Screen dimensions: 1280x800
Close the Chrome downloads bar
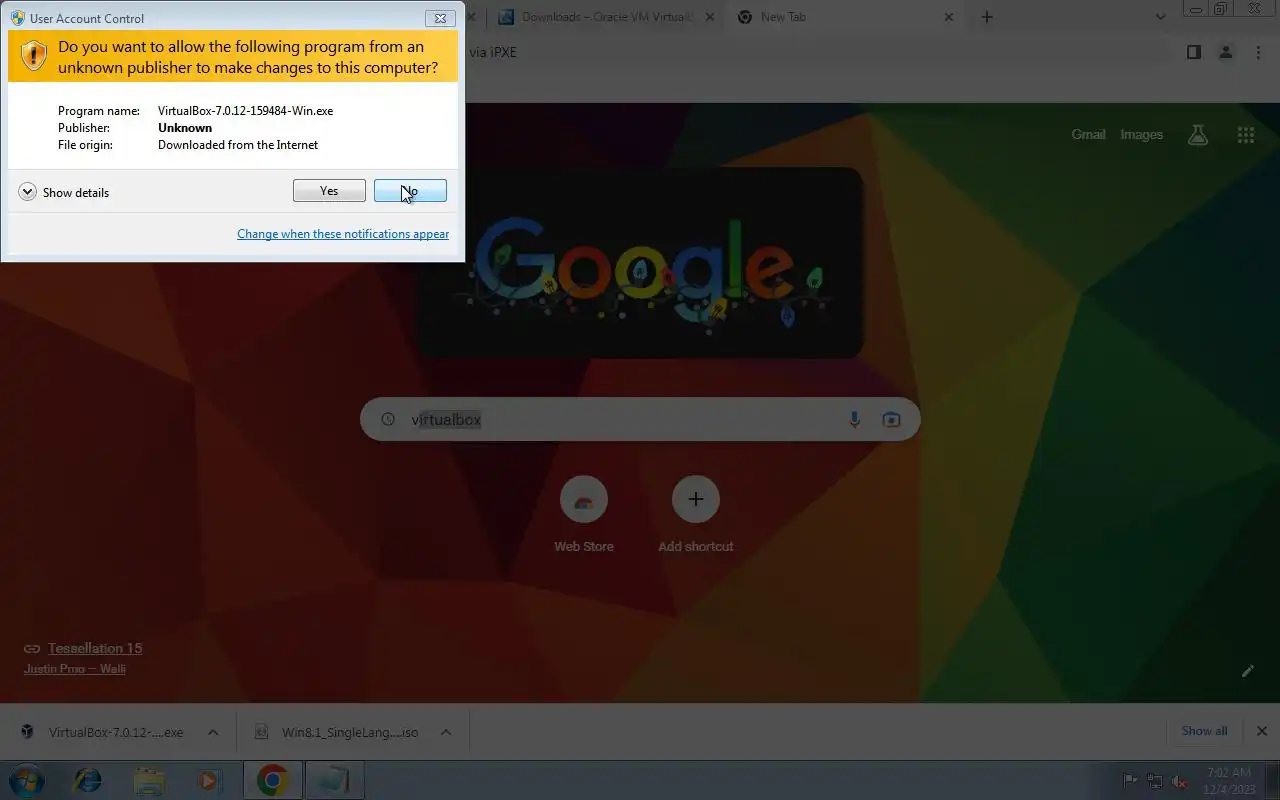point(1262,731)
